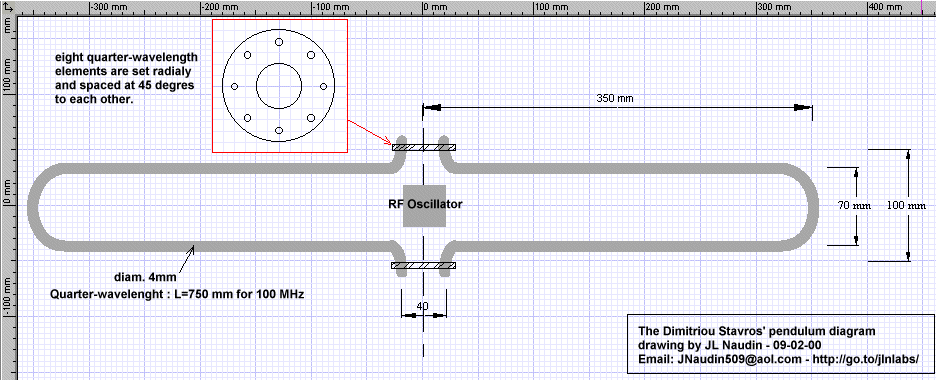Screen dimensions: 936x380
Task: Click the red arrow pointing to the plate
Action: [370, 132]
